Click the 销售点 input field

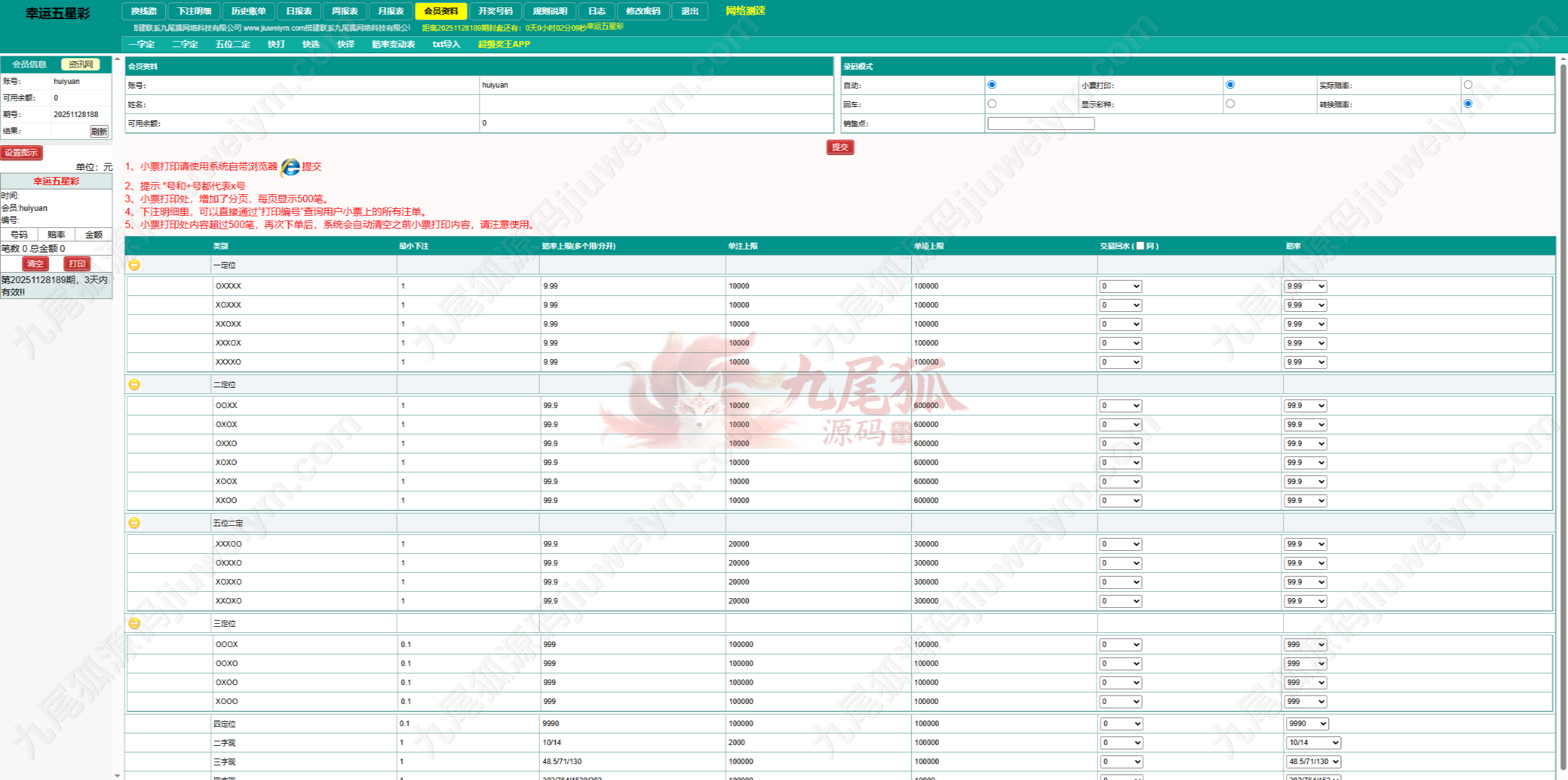click(x=1040, y=123)
